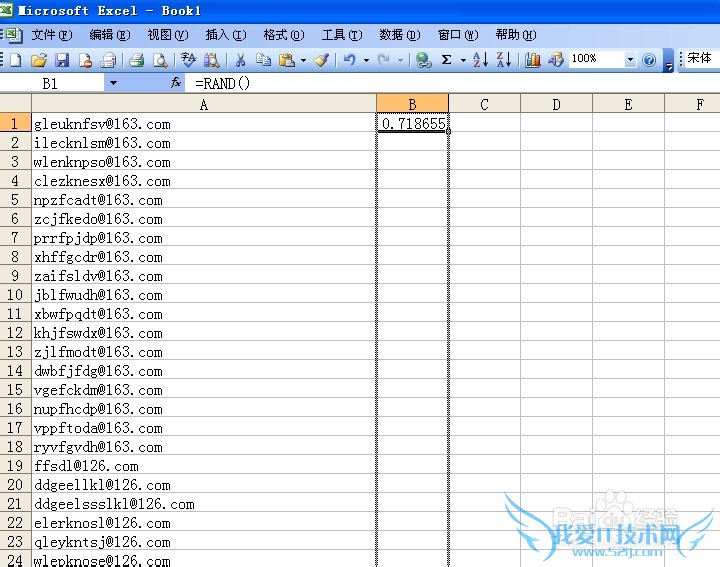Image resolution: width=720 pixels, height=567 pixels.
Task: Select cell qleykntsj@126.com
Action: pyautogui.click(x=204, y=542)
